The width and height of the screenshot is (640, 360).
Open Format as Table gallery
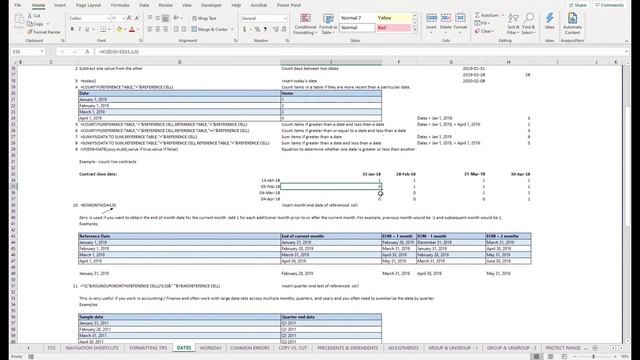(328, 24)
